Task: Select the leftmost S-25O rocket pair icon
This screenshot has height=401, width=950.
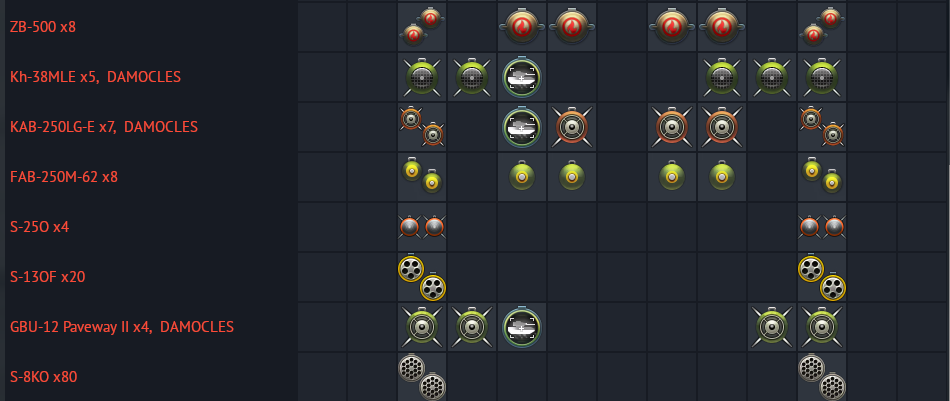Action: [422, 227]
